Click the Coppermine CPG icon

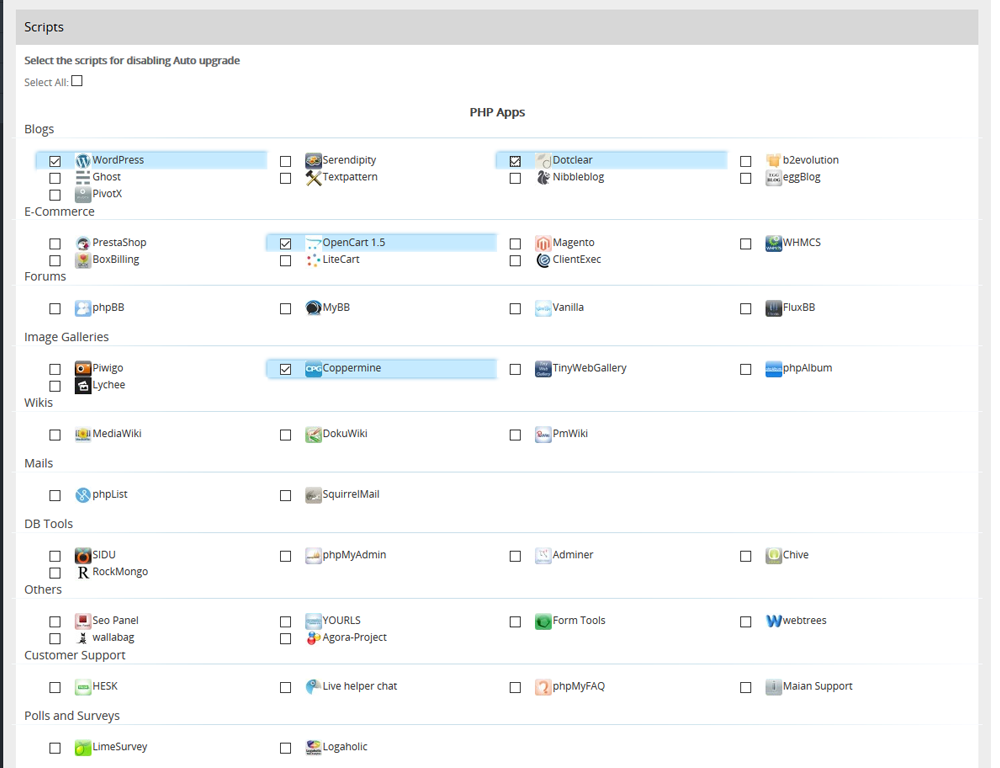[313, 369]
